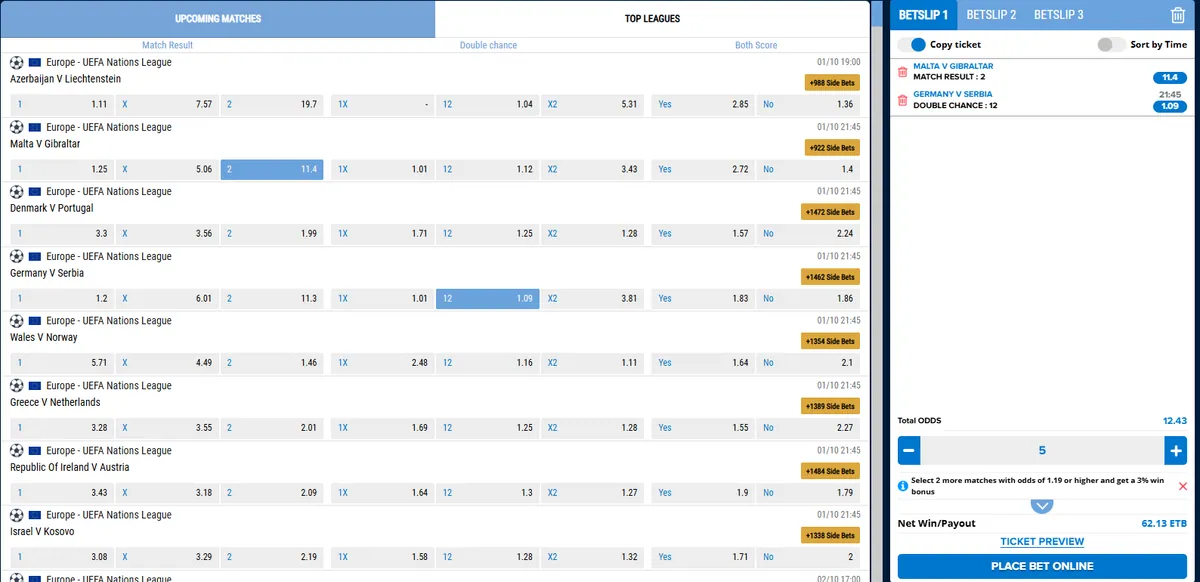Viewport: 1200px width, 582px height.
Task: Click soccer ball icon on Germany row
Action: coord(16,256)
